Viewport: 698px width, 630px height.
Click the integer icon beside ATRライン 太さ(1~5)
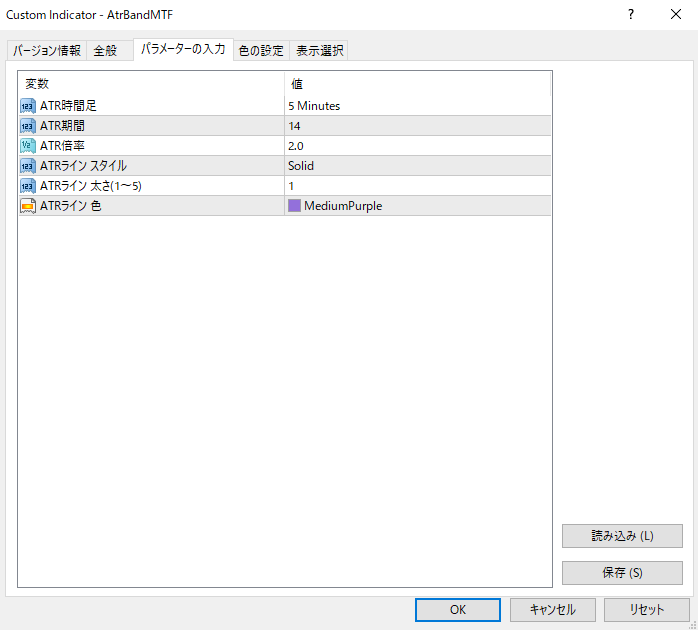click(28, 186)
